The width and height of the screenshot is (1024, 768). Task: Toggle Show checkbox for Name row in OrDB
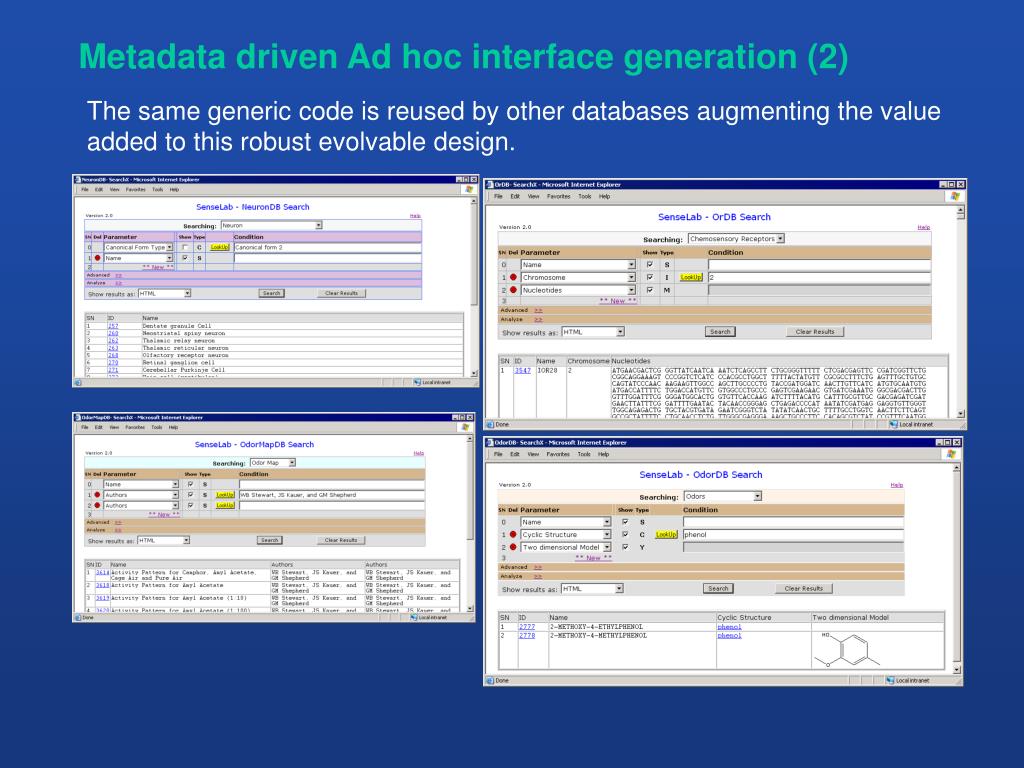click(x=650, y=264)
